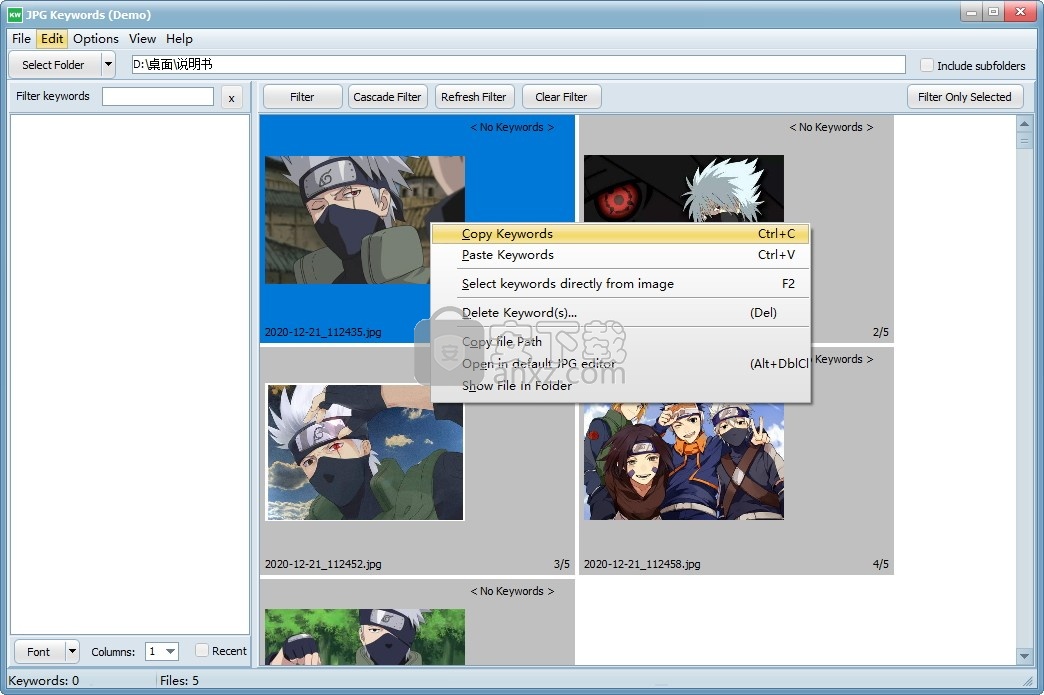Select the 2020-12-21_112458.jpg group photo thumbnail

(684, 461)
